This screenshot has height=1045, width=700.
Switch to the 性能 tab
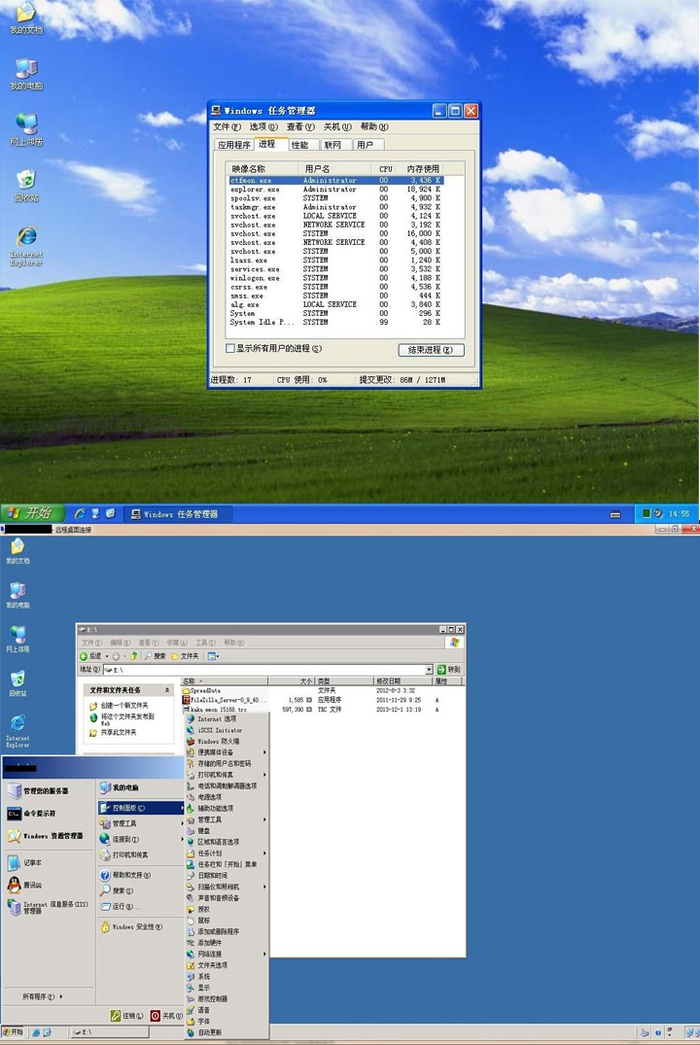(300, 145)
